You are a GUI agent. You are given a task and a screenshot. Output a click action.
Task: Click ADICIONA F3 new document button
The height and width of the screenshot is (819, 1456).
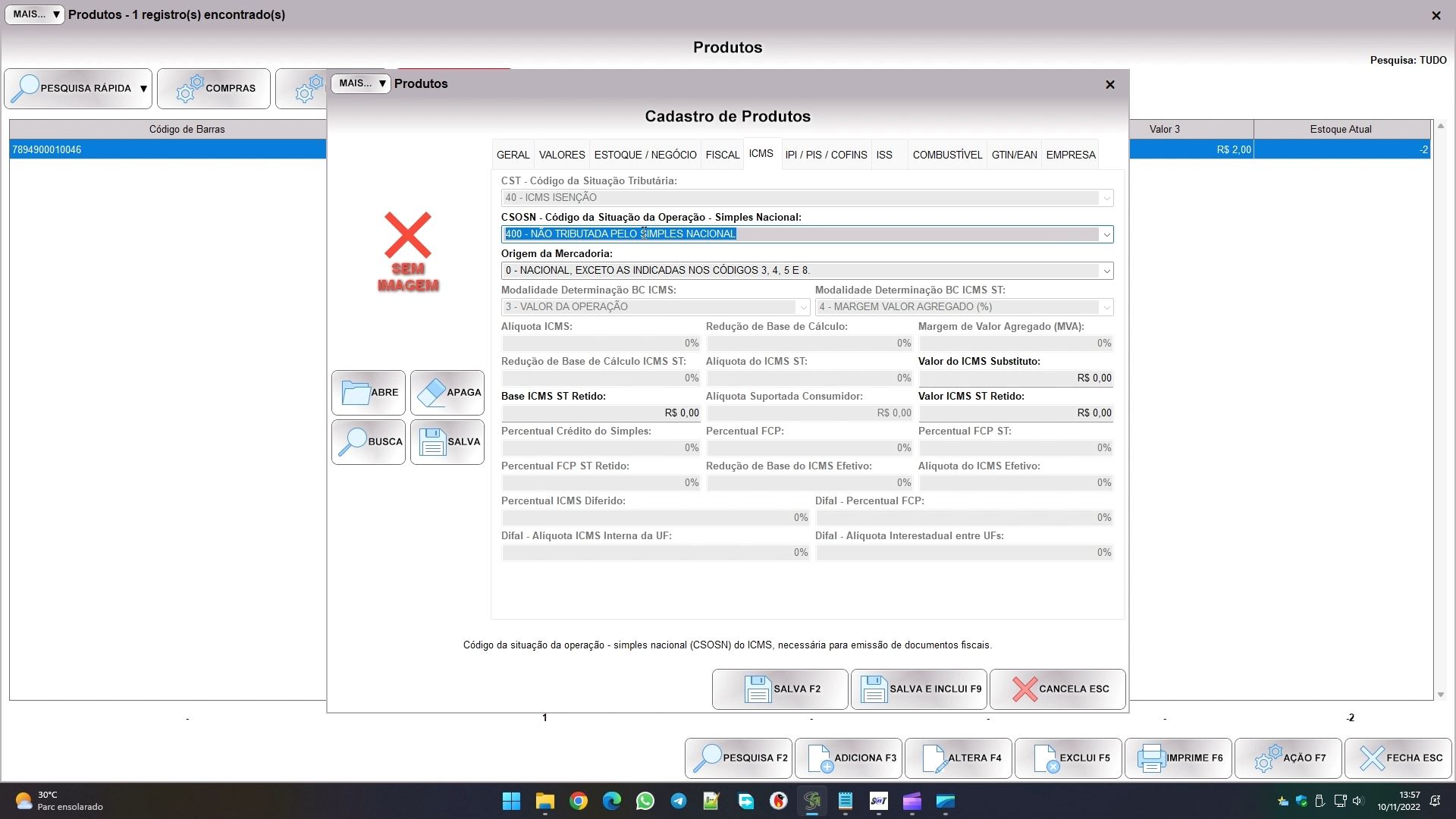(849, 758)
